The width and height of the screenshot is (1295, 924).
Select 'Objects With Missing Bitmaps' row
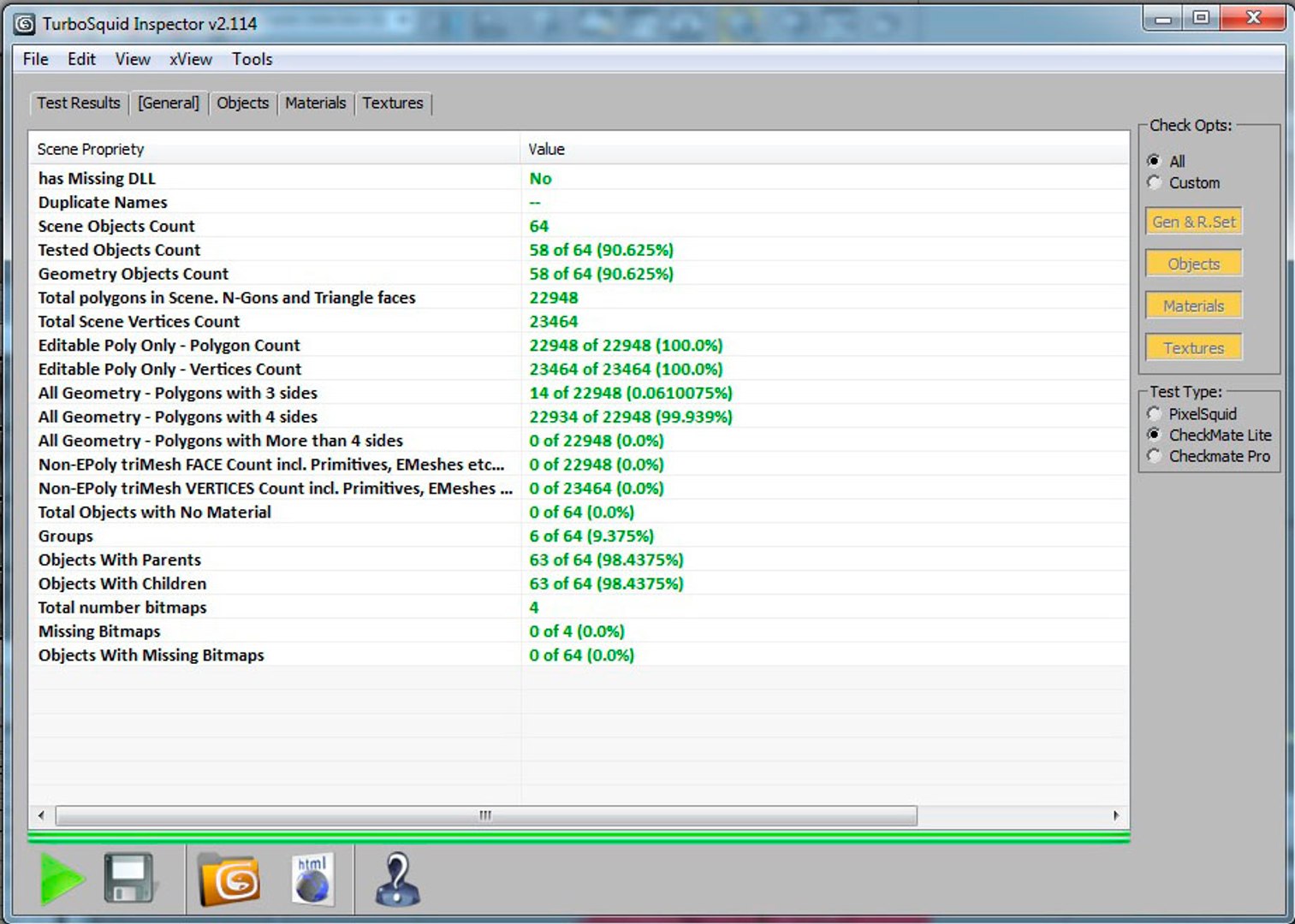[579, 655]
